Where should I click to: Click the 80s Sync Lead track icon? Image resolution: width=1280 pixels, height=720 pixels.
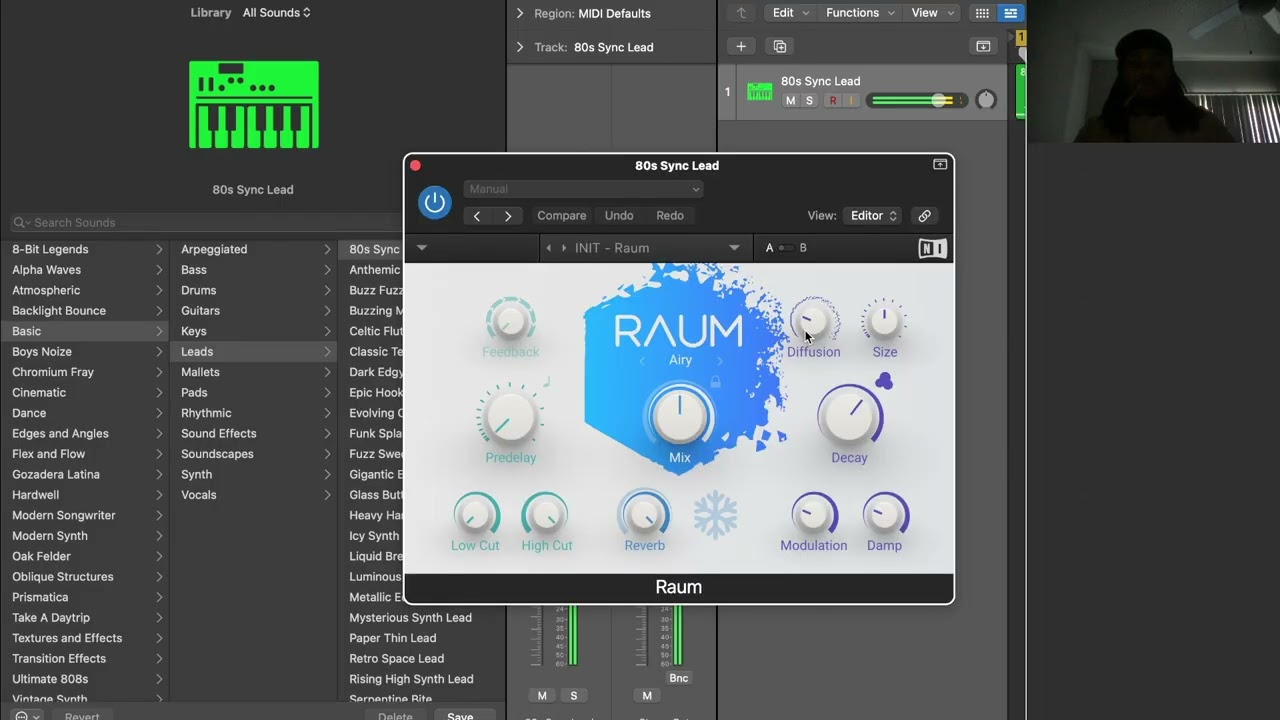point(760,92)
